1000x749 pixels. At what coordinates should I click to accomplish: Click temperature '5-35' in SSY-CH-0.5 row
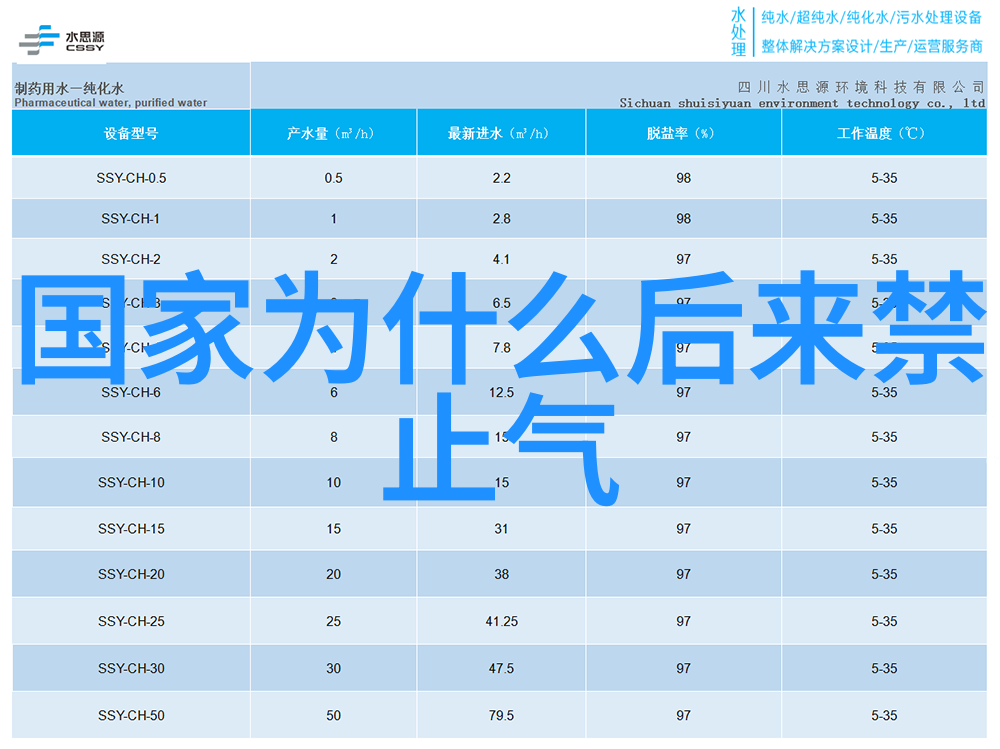tap(884, 178)
